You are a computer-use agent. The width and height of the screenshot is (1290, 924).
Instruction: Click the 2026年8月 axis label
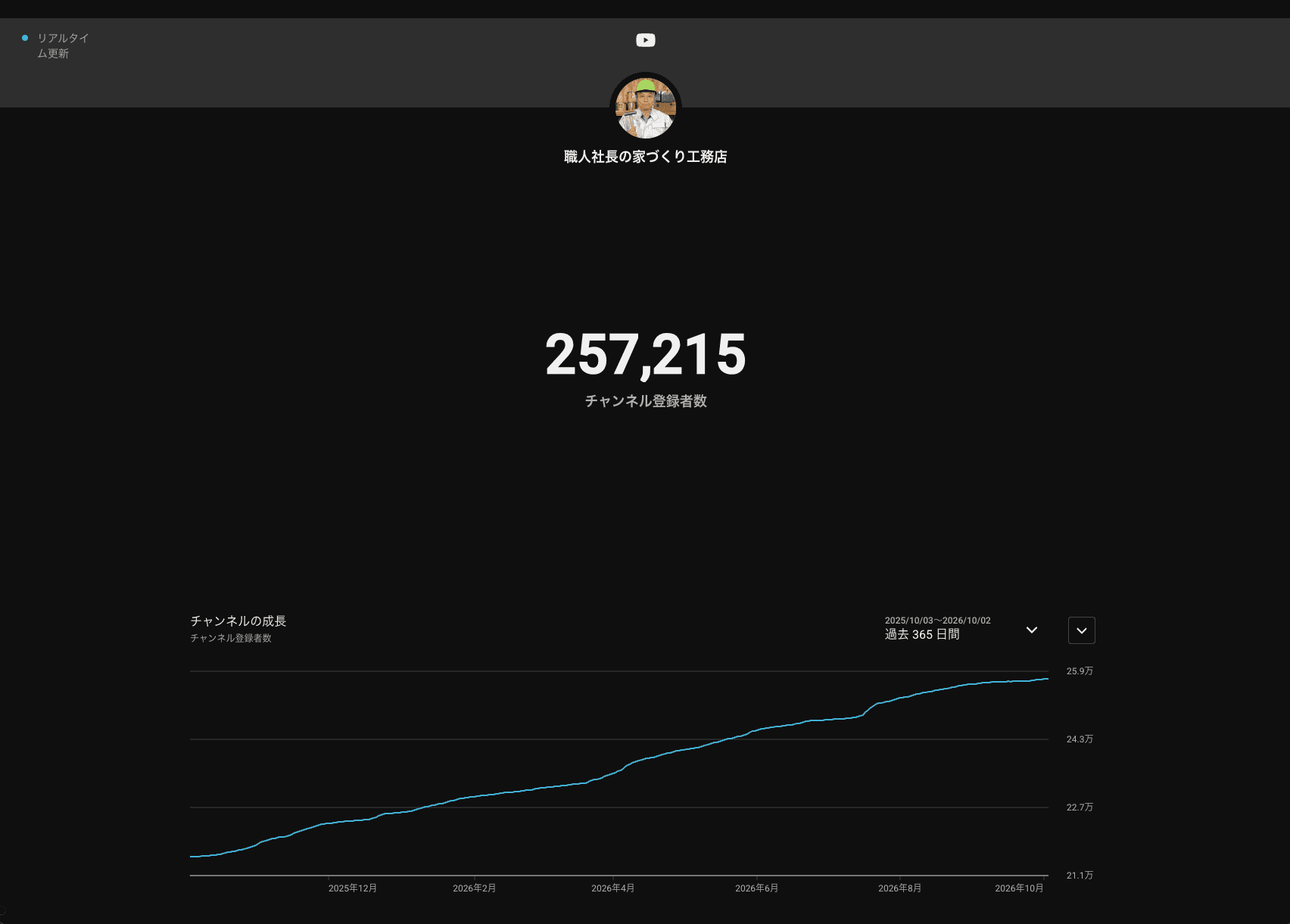pyautogui.click(x=900, y=888)
